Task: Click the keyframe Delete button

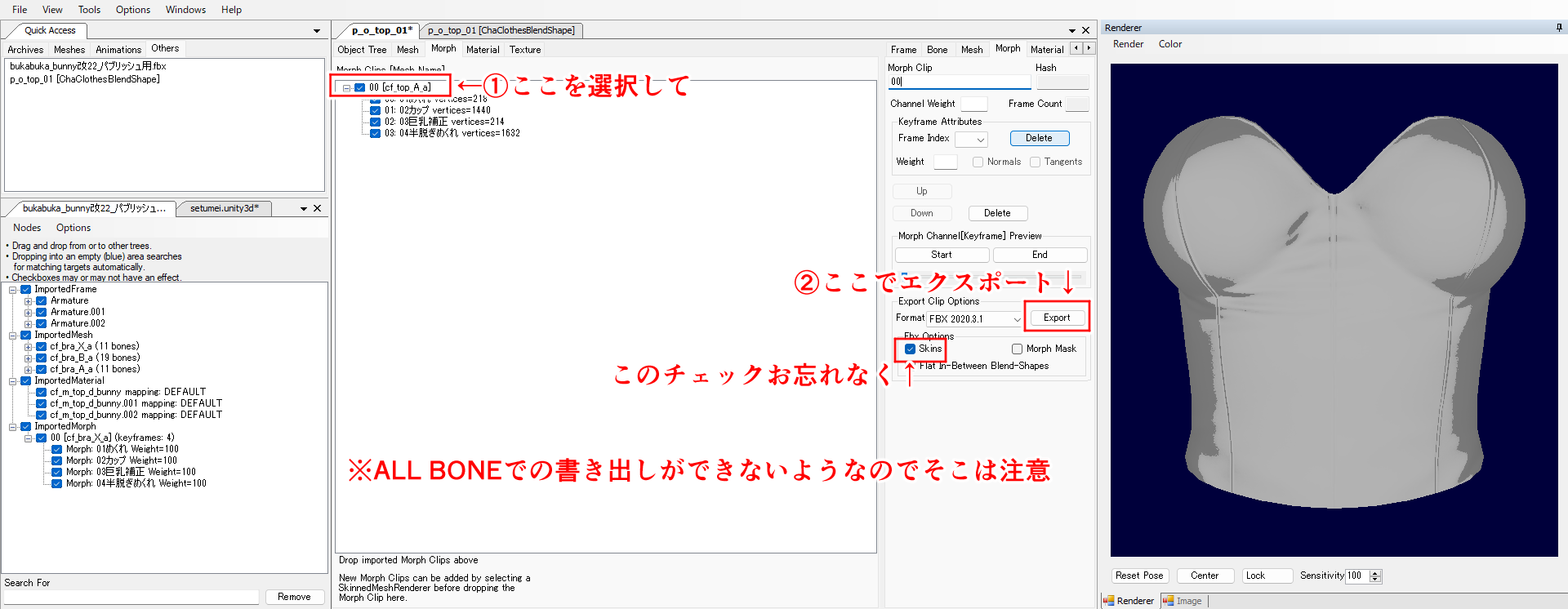Action: click(x=1039, y=138)
